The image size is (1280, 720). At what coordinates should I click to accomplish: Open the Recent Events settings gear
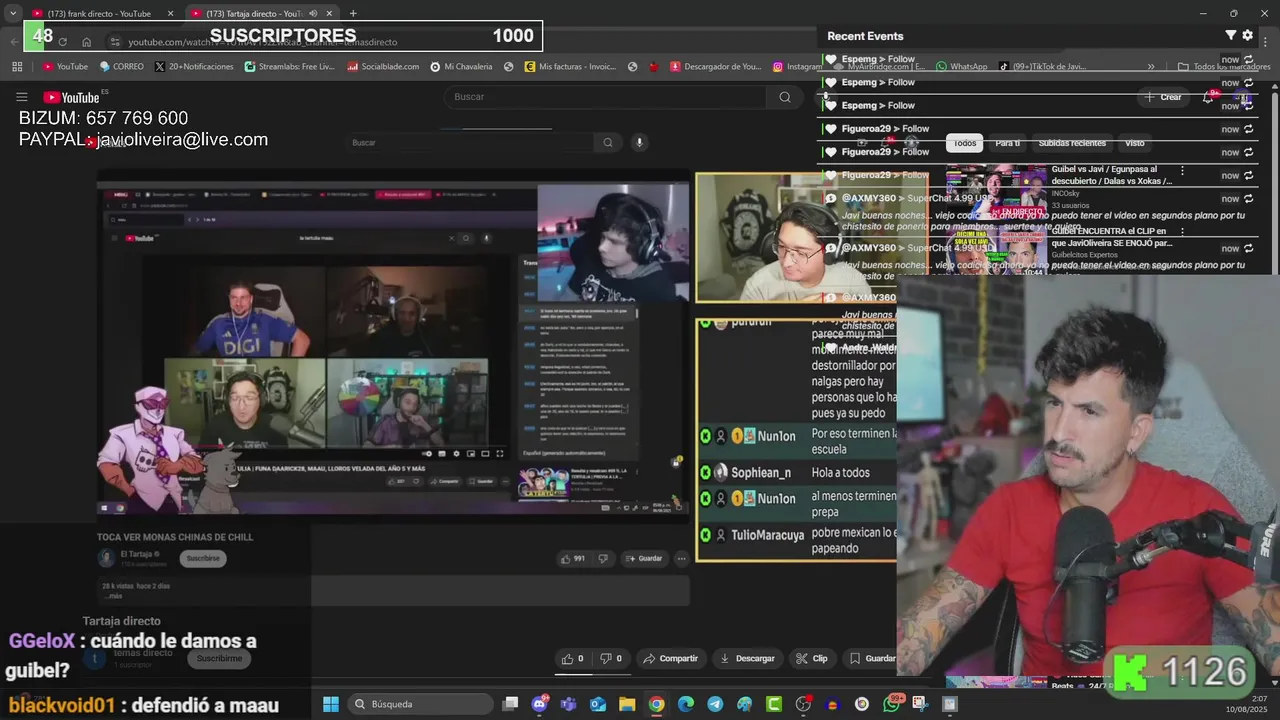pyautogui.click(x=1247, y=35)
